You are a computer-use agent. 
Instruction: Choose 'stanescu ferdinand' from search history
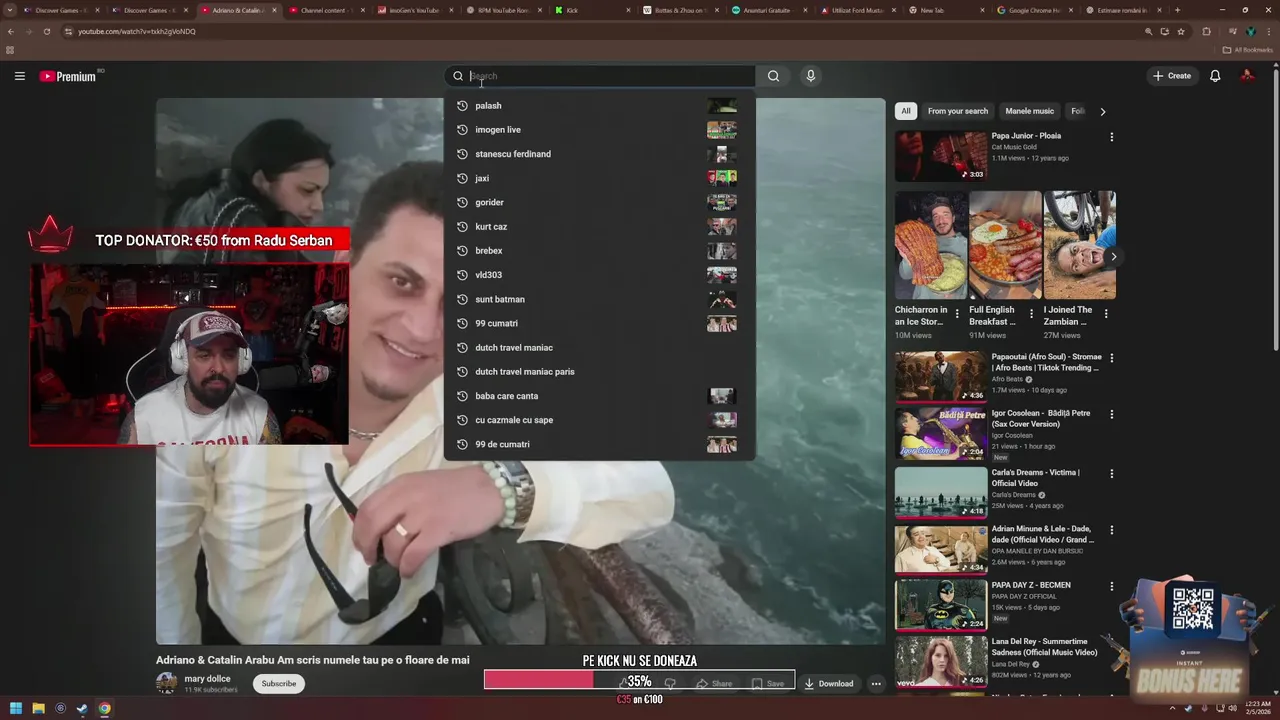pyautogui.click(x=599, y=154)
